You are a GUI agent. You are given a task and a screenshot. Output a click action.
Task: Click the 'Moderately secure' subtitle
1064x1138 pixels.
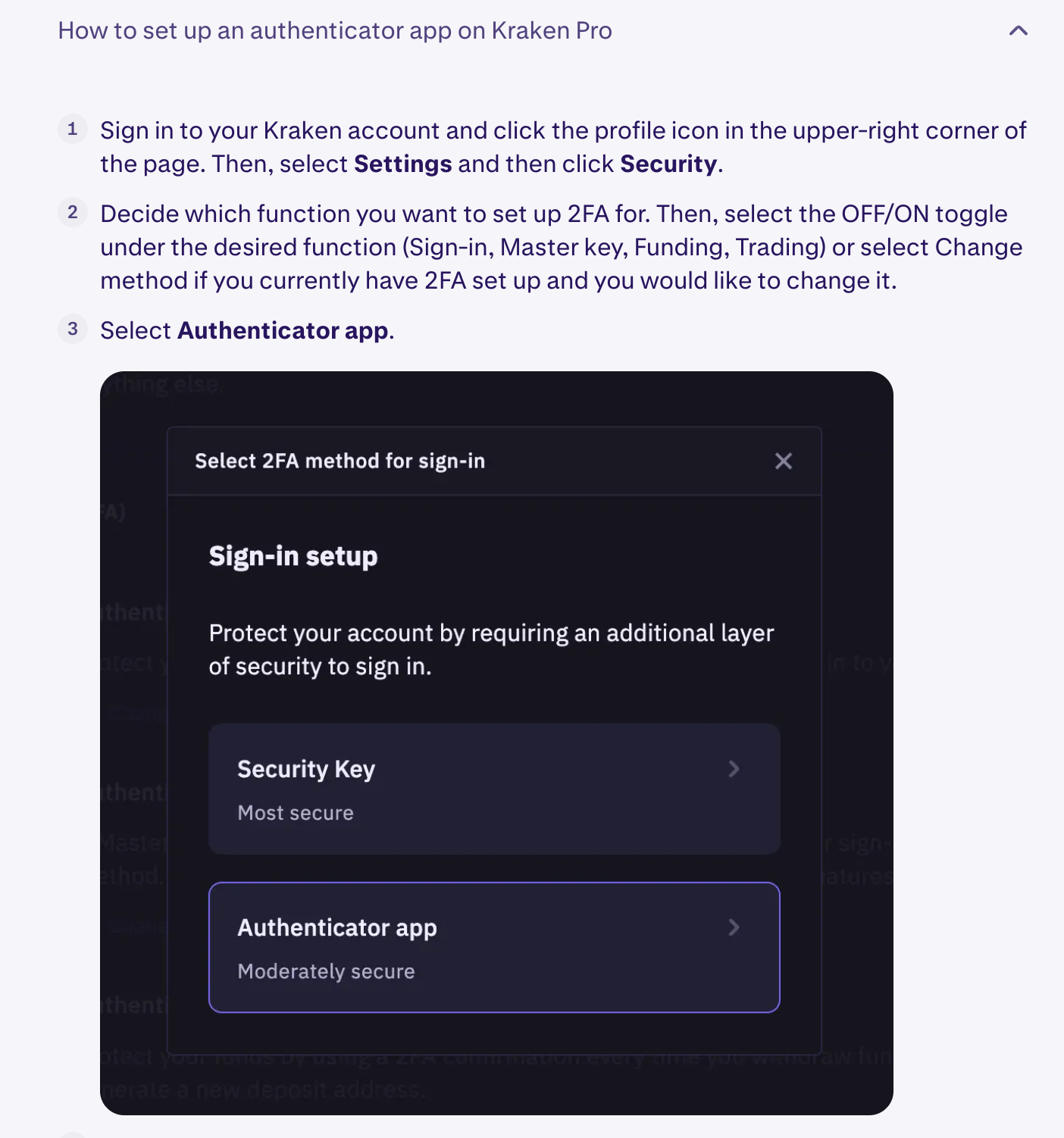[x=326, y=971]
